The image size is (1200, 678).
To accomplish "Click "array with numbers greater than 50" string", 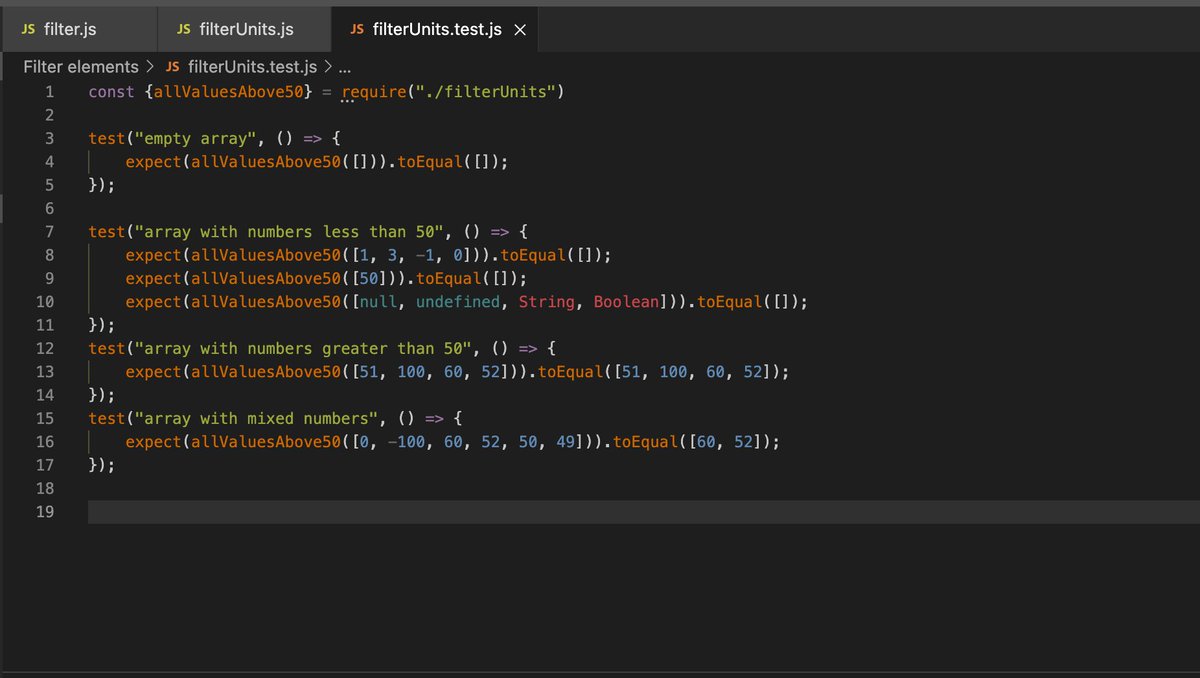I will [303, 348].
